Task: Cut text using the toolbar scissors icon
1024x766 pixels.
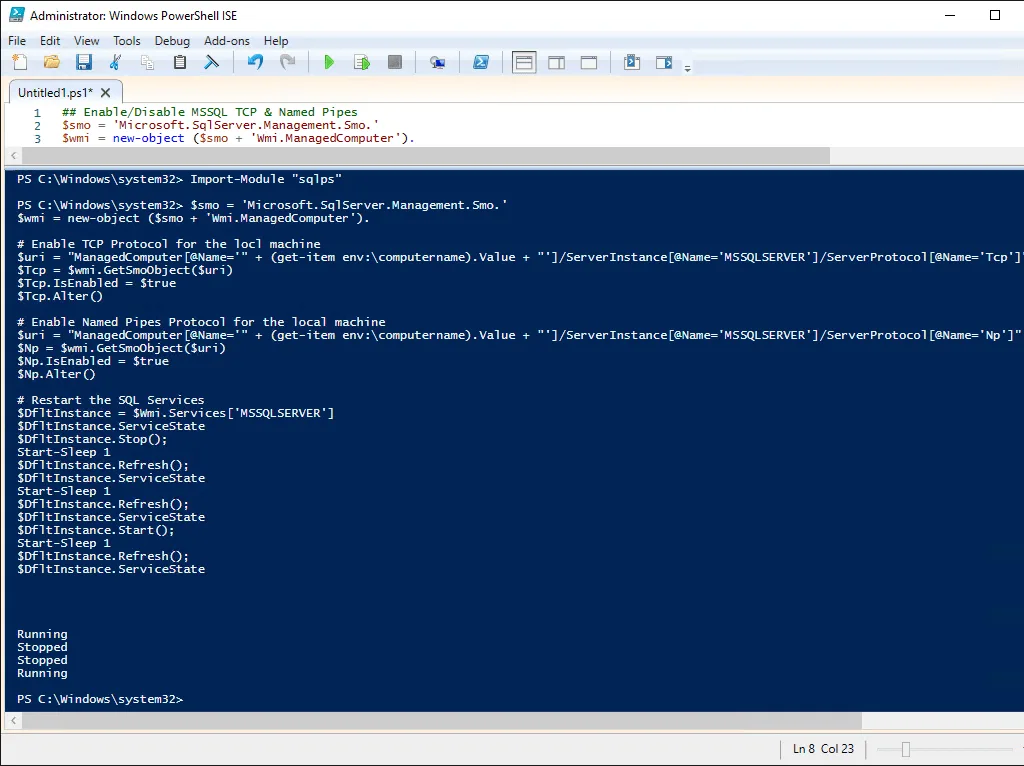Action: pyautogui.click(x=116, y=61)
